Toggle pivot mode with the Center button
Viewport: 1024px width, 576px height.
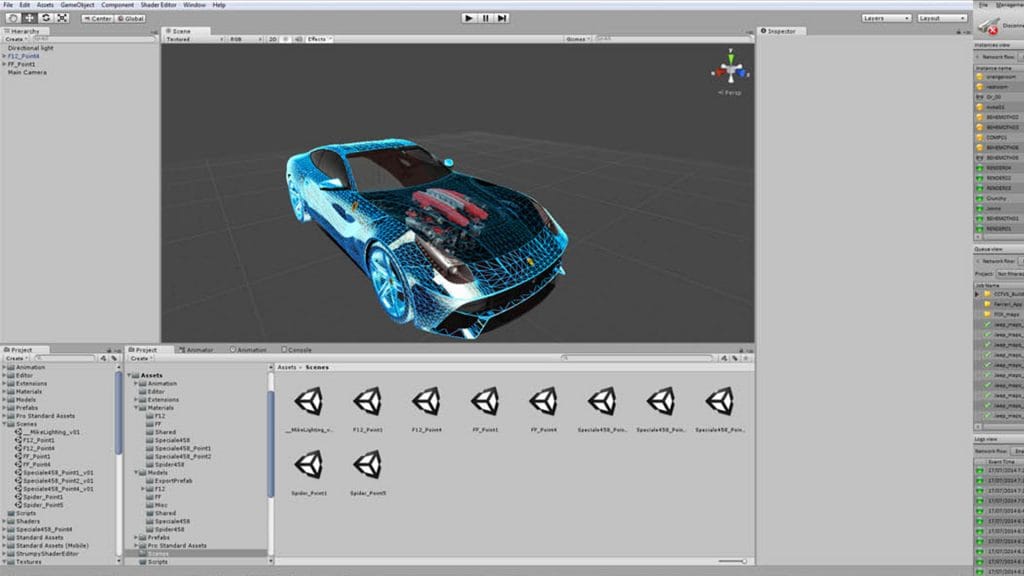click(x=98, y=18)
